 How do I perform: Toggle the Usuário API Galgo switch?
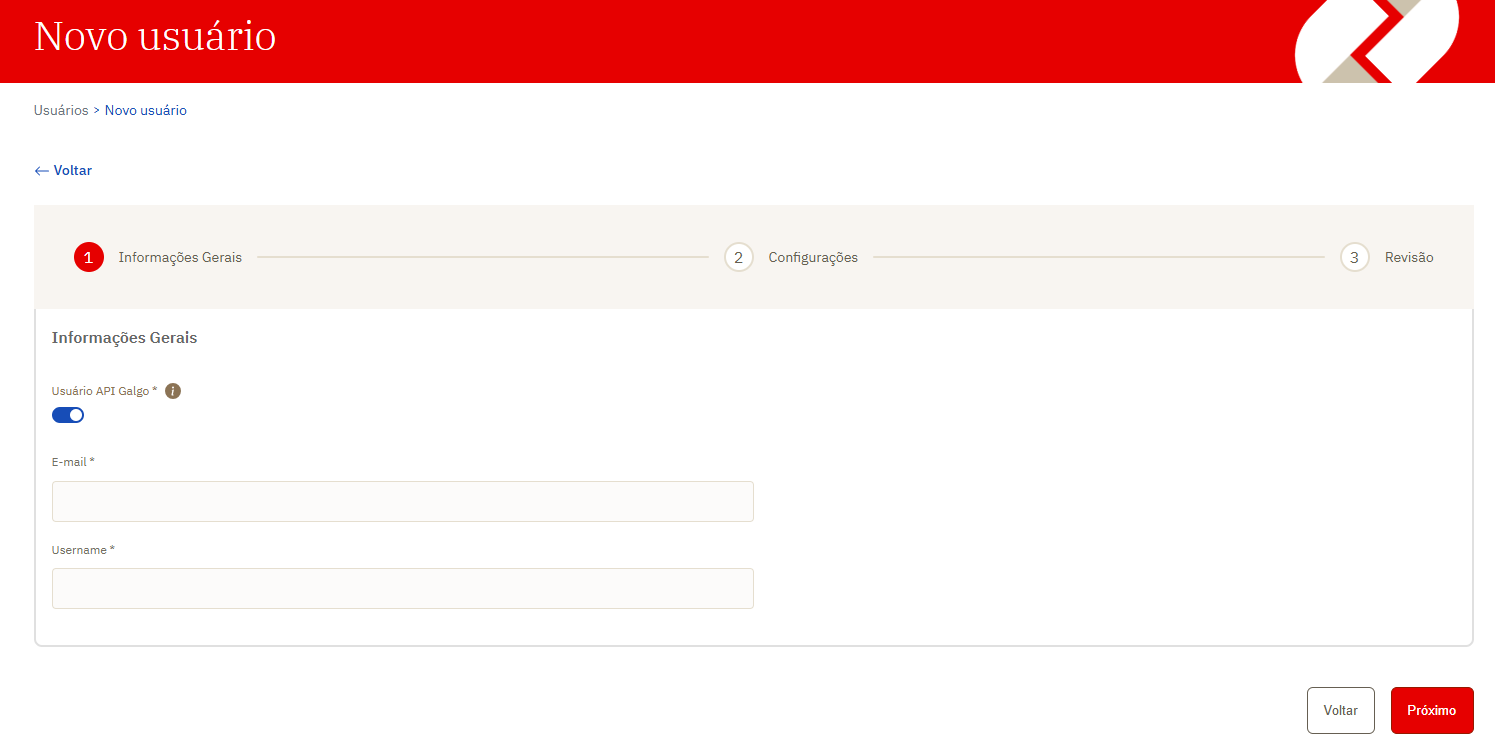point(68,415)
